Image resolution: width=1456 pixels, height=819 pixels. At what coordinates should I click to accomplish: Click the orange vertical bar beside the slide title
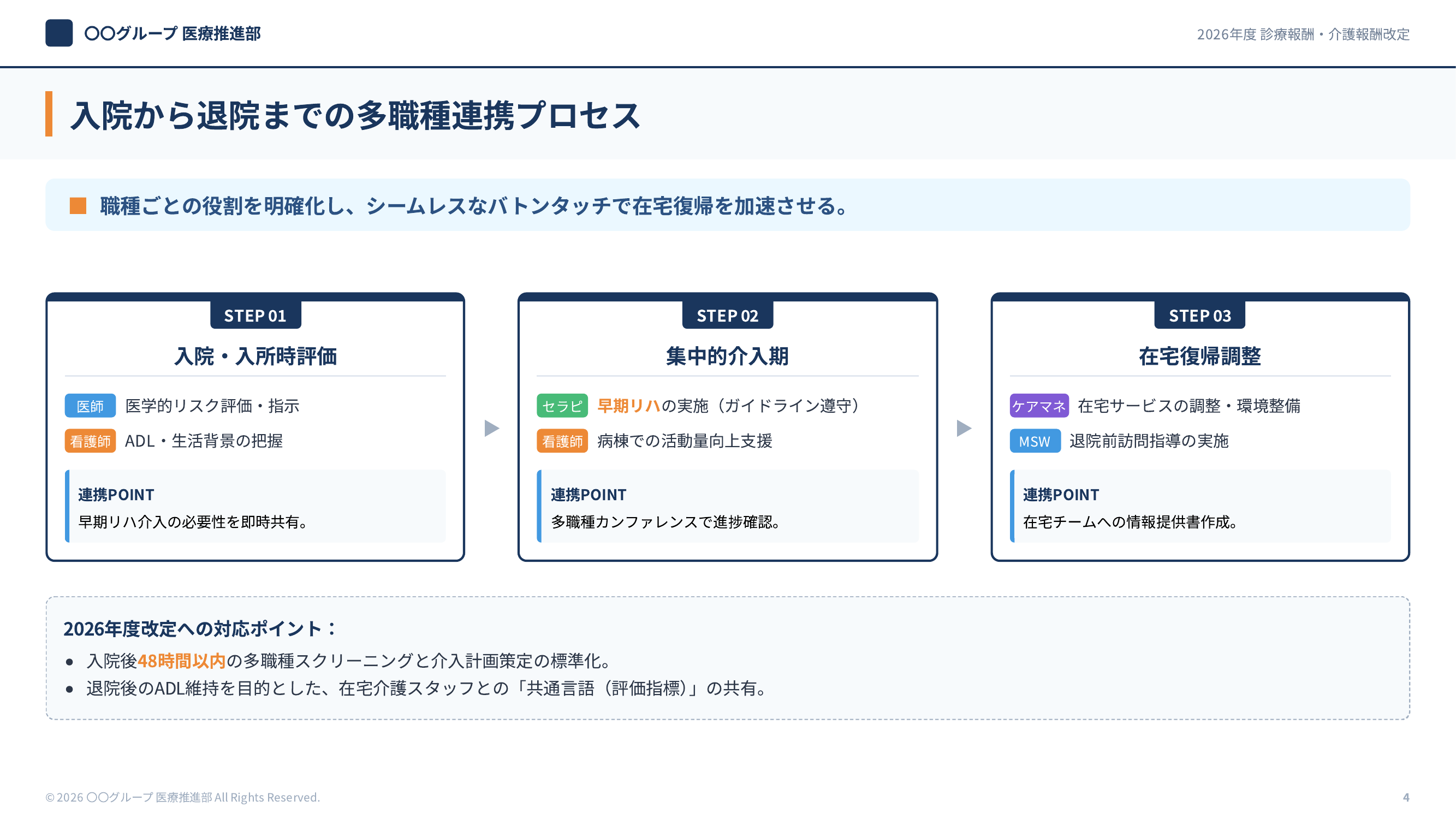pos(49,114)
